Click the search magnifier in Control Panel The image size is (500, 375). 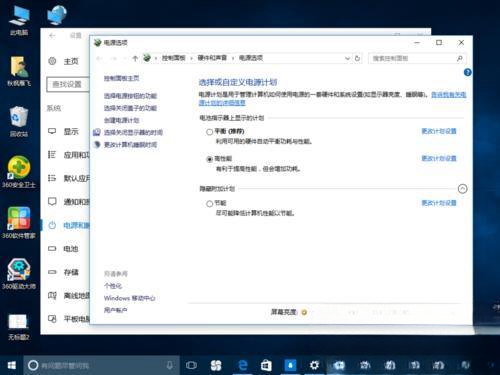point(460,58)
